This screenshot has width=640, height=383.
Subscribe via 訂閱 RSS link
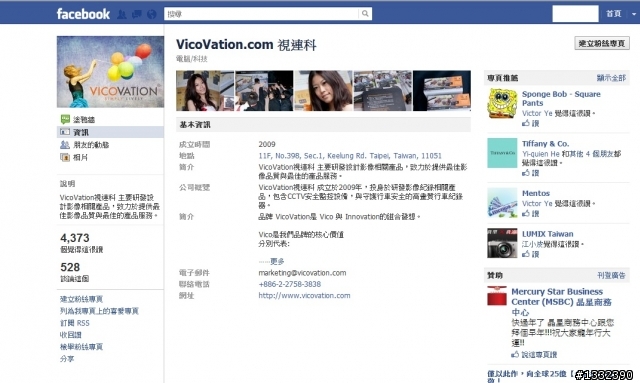tap(74, 323)
